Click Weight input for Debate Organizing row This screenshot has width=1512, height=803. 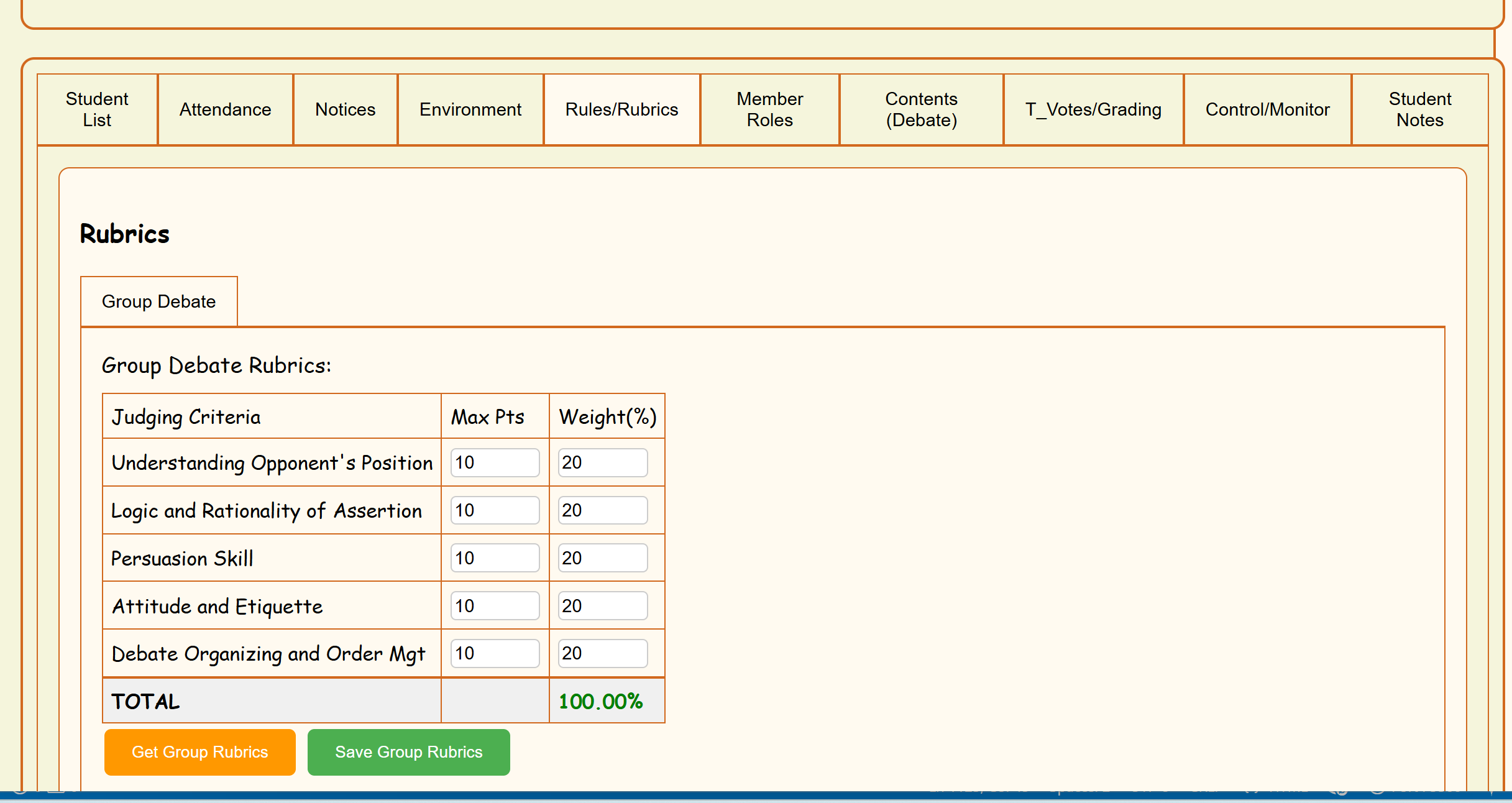602,653
